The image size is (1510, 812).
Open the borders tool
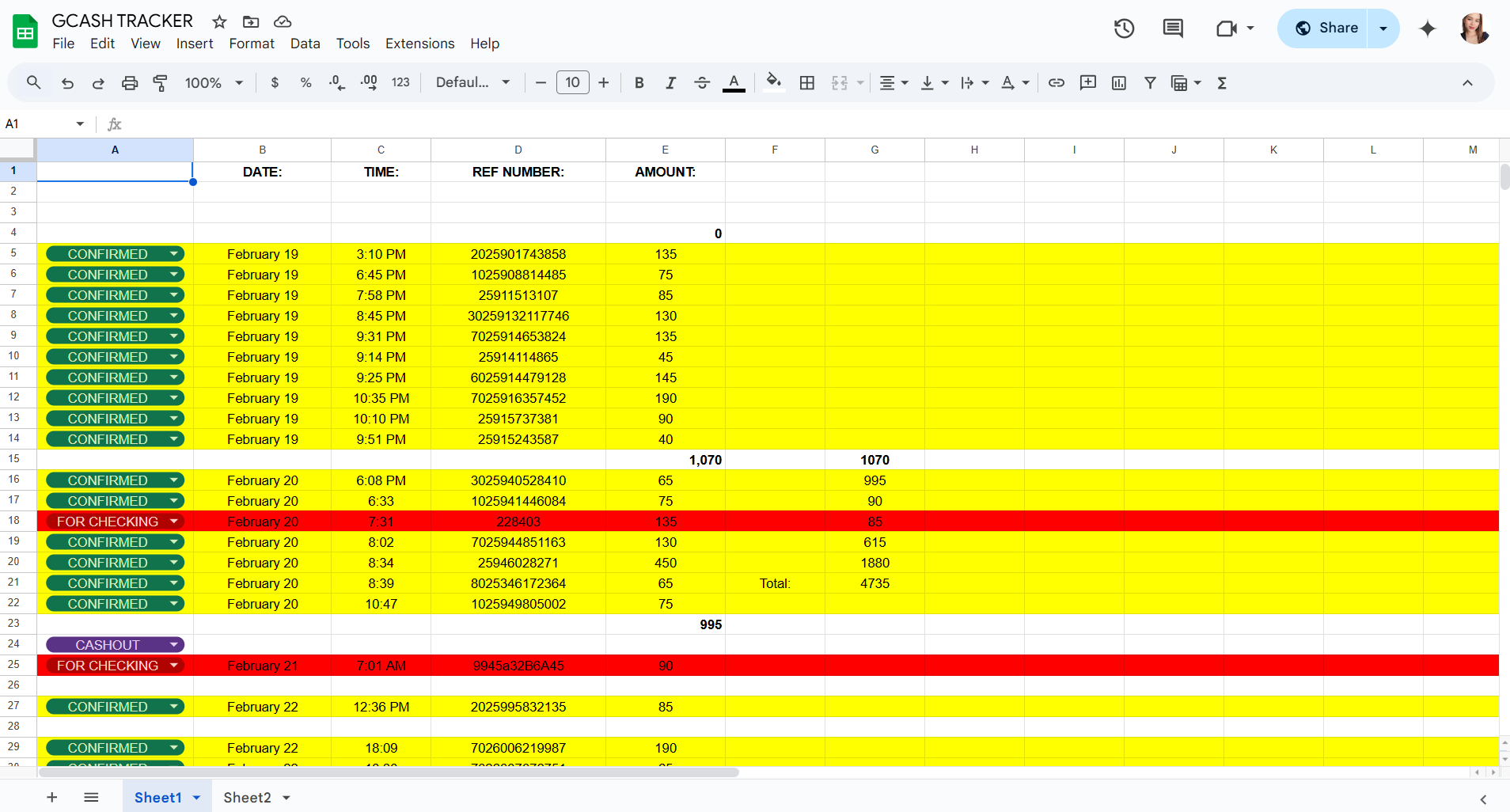807,82
